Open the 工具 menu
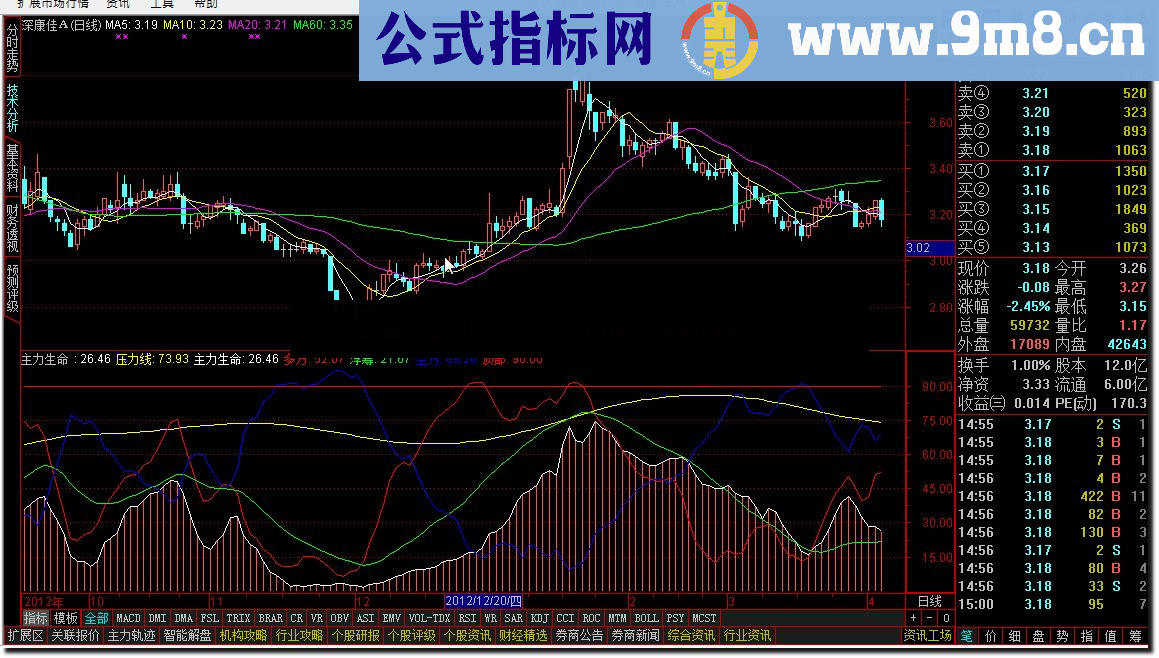 [x=163, y=4]
